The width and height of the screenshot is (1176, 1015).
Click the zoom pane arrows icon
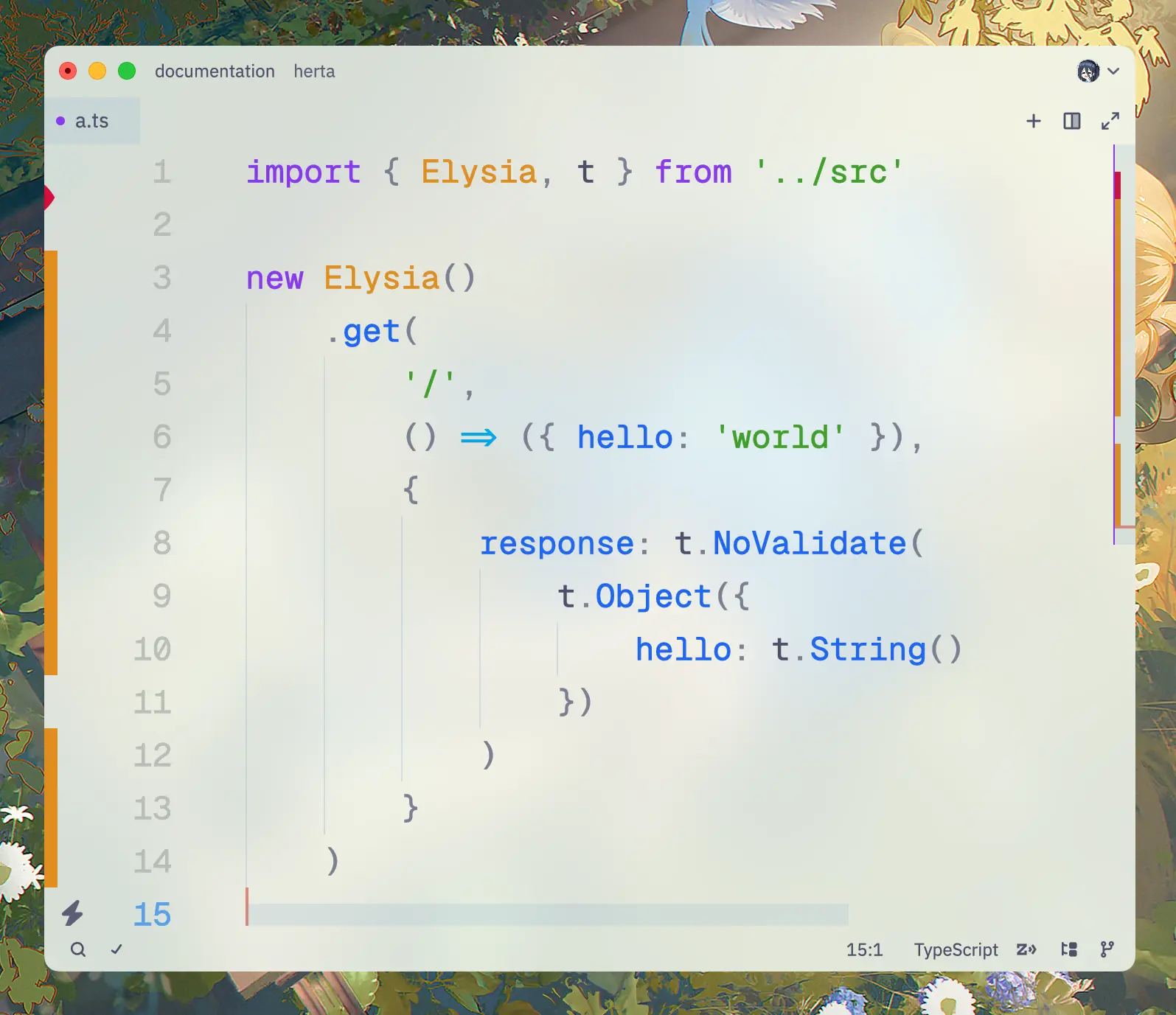point(1110,121)
